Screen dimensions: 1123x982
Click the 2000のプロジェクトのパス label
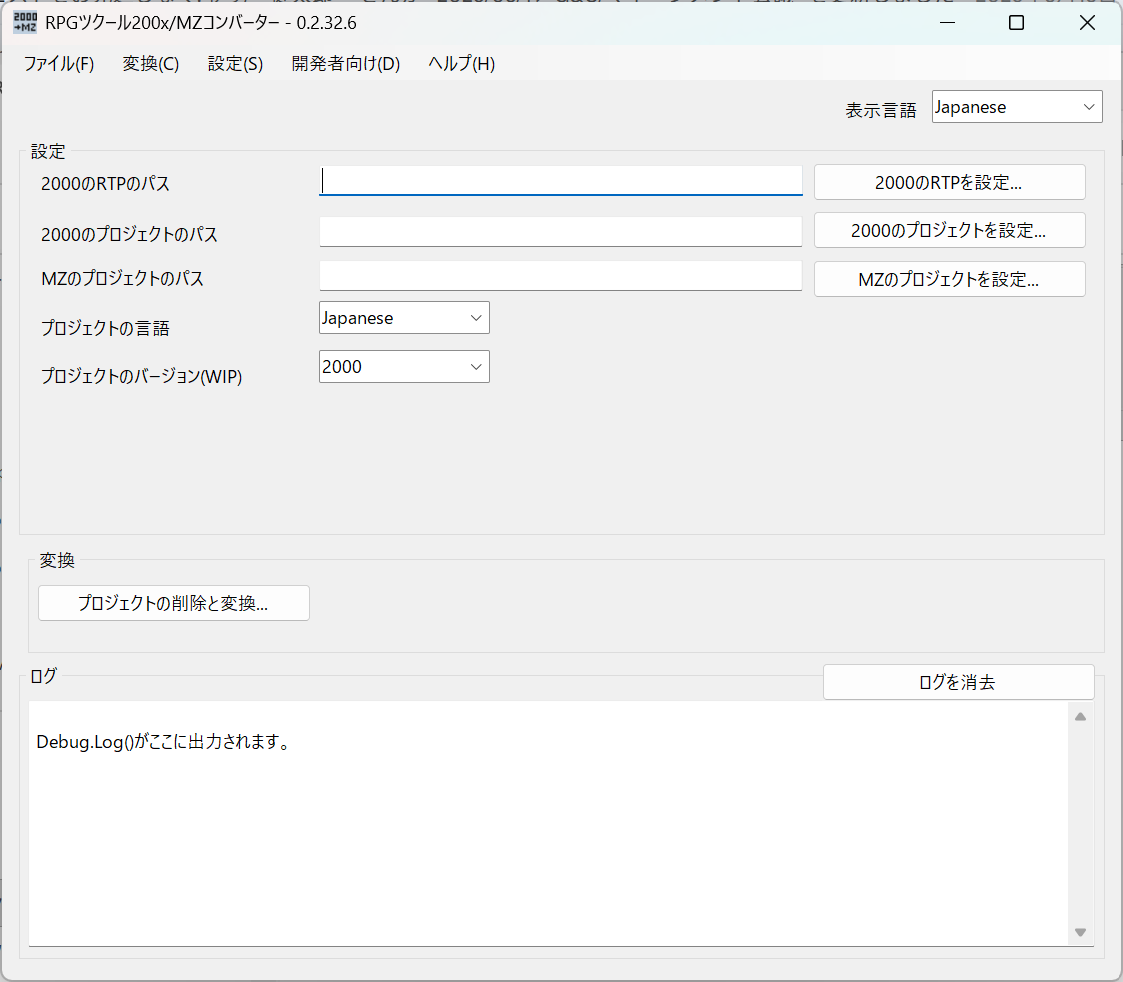[x=130, y=234]
